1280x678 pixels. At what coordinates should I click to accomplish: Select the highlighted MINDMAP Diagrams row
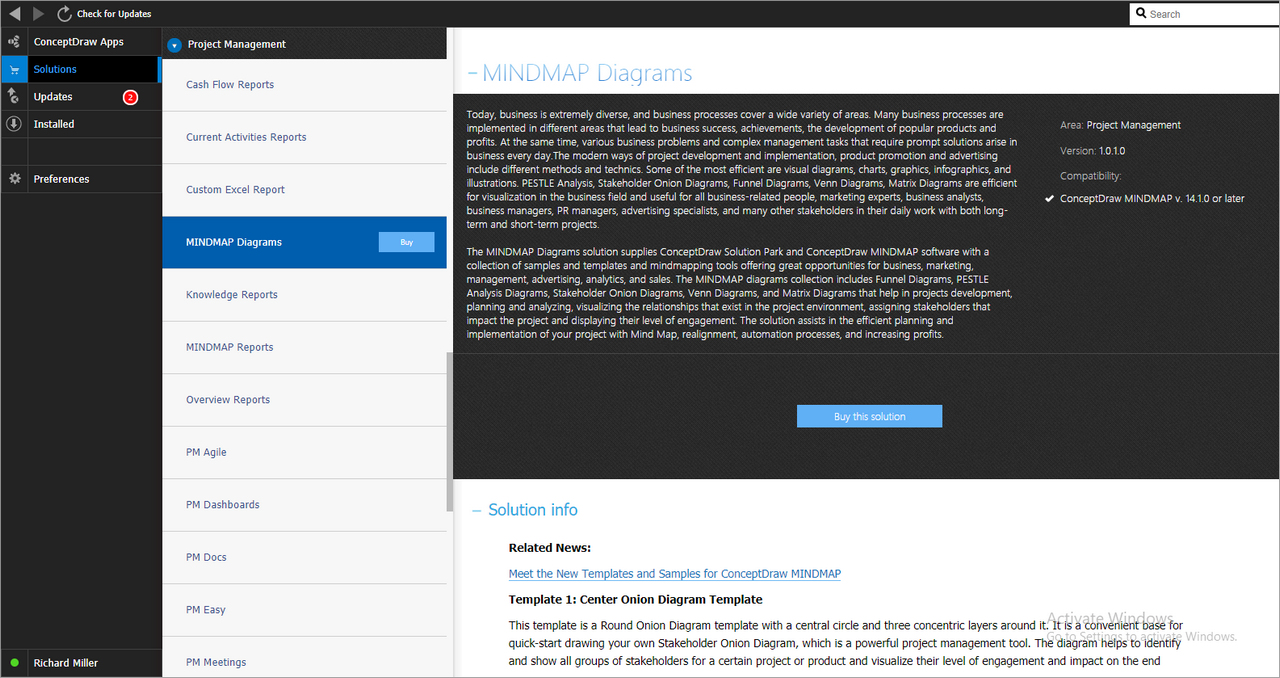(304, 242)
